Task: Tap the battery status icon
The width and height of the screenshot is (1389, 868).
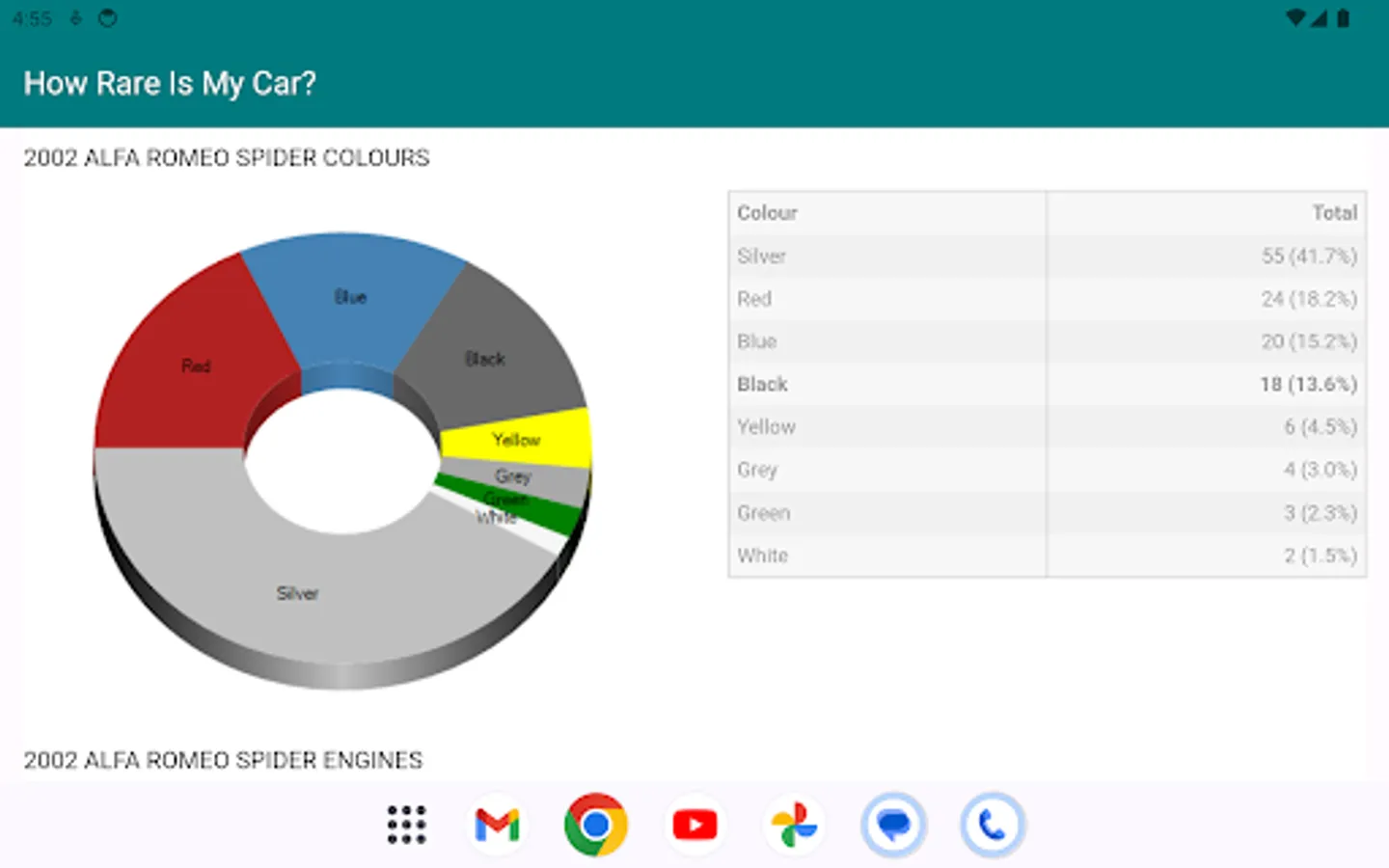Action: [x=1343, y=17]
